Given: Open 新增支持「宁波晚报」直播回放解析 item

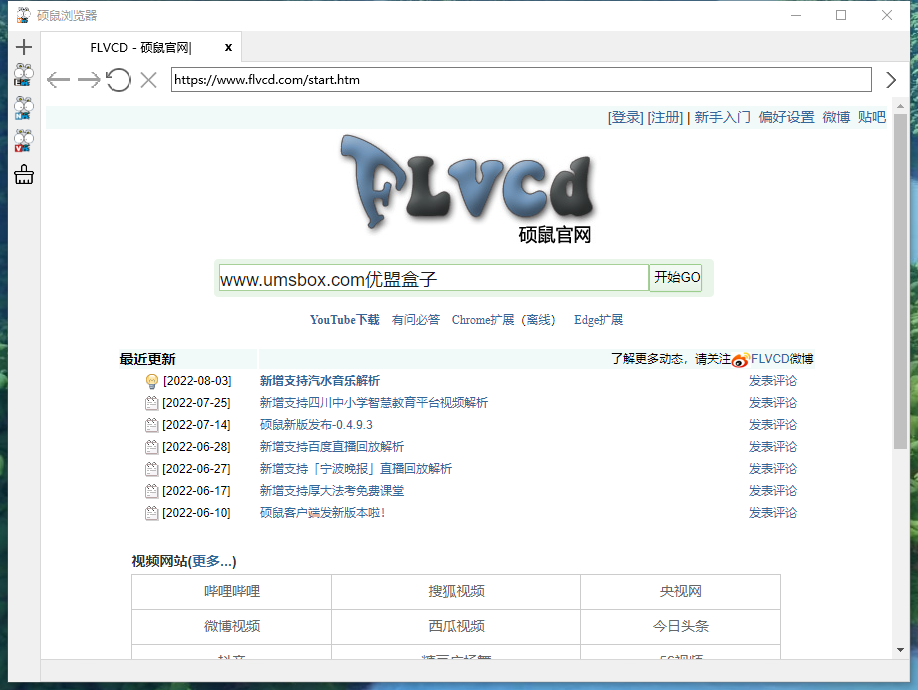Looking at the screenshot, I should coord(356,469).
